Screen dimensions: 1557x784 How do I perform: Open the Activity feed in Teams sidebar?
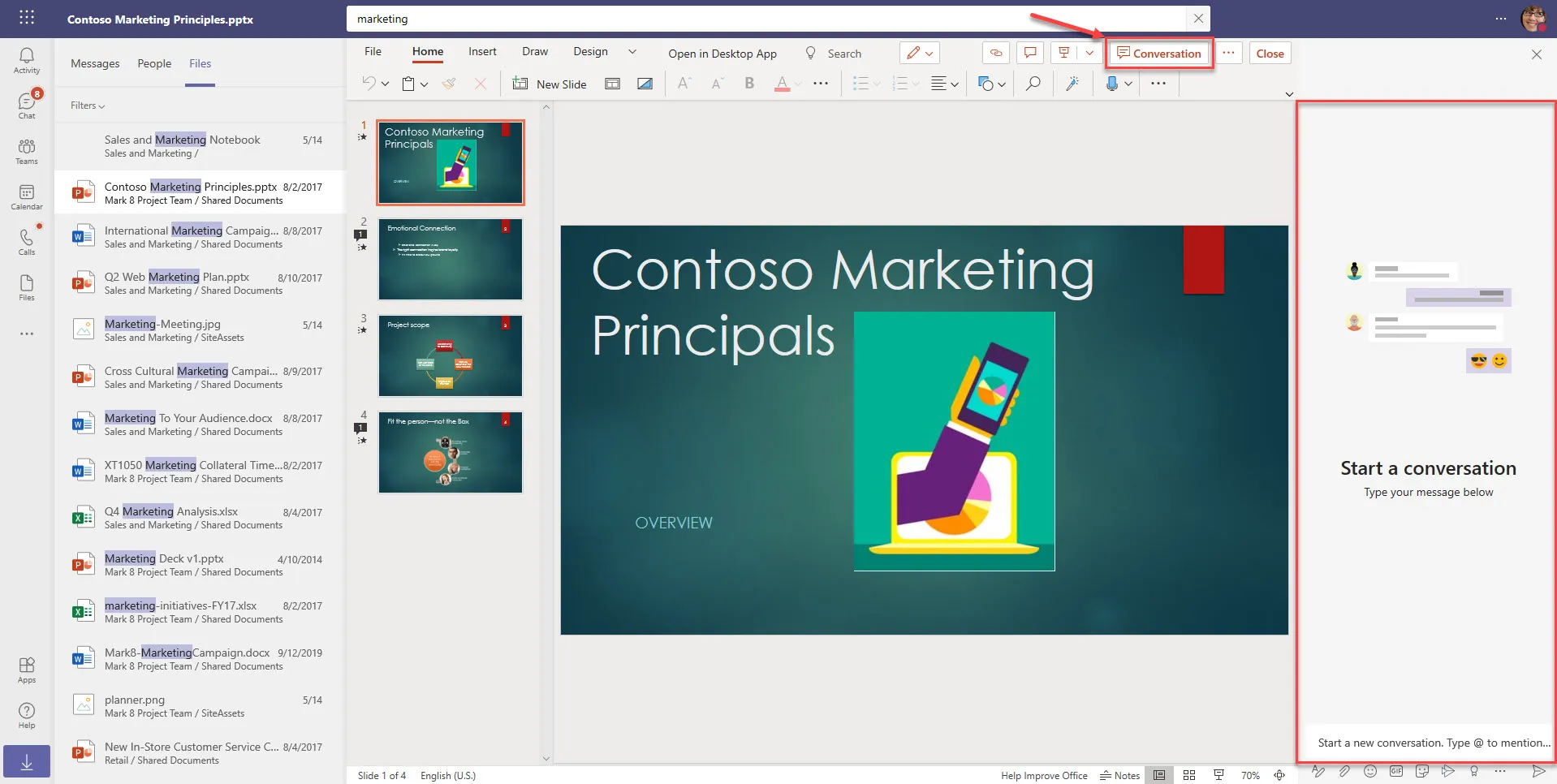pyautogui.click(x=27, y=60)
